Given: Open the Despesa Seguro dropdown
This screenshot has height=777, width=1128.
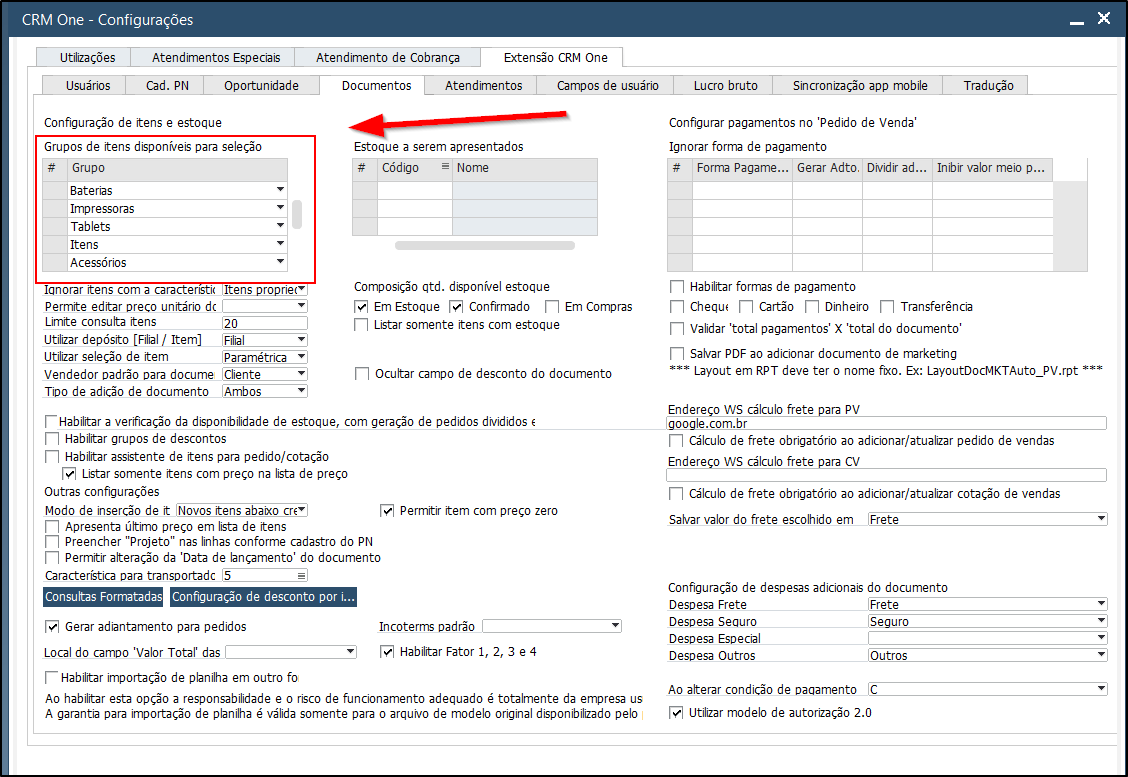Looking at the screenshot, I should (x=1101, y=622).
